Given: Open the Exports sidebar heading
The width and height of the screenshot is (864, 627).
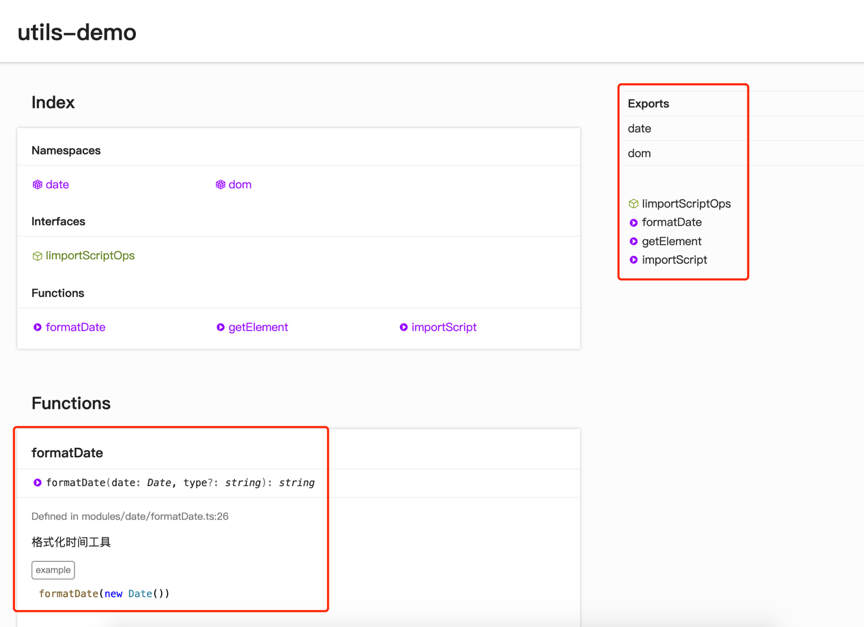Looking at the screenshot, I should point(648,104).
